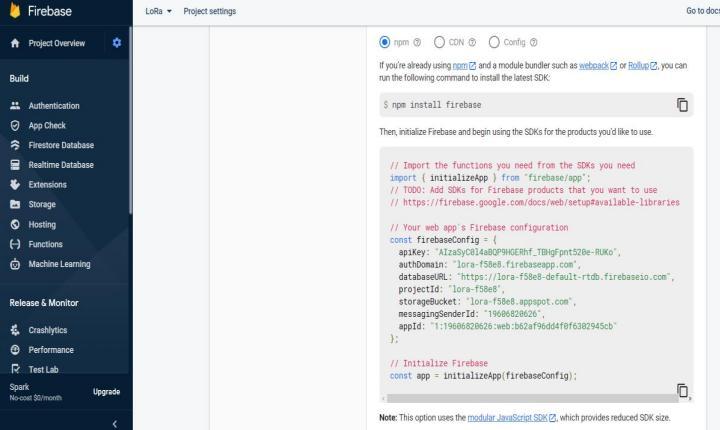Open Crashlytics in the sidebar

48,330
